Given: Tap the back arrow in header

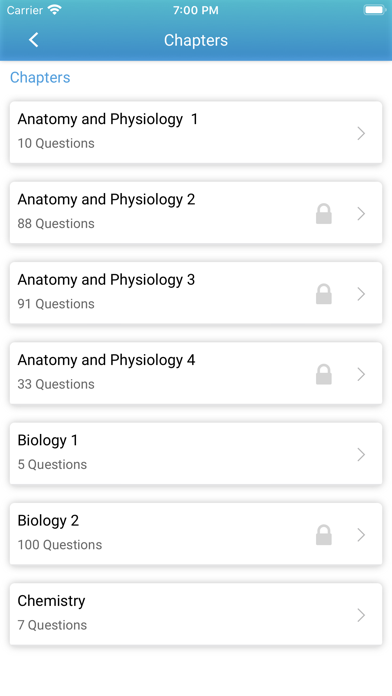Looking at the screenshot, I should (x=34, y=40).
